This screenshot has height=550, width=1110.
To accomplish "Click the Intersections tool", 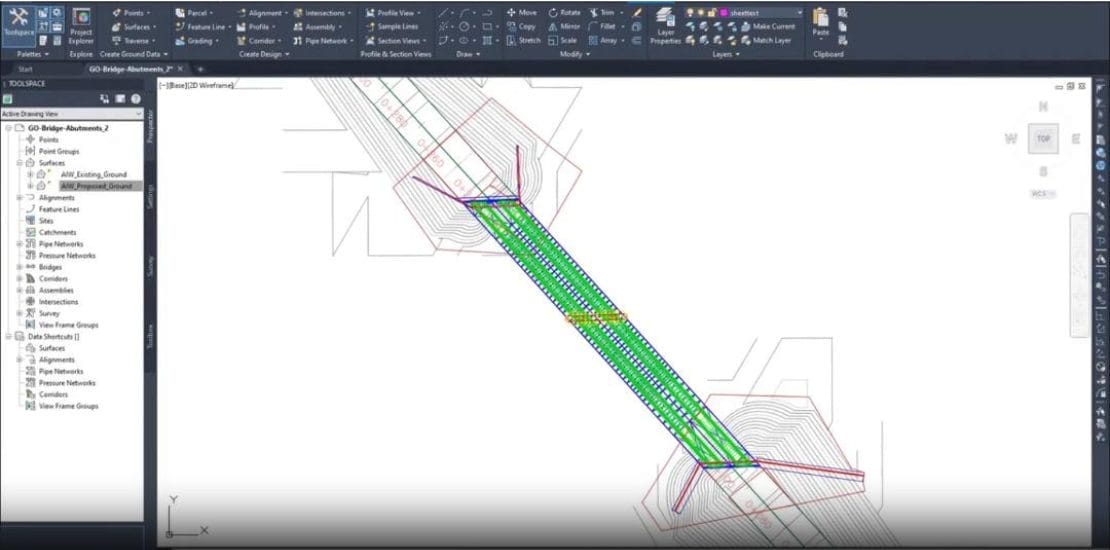I will coord(322,13).
